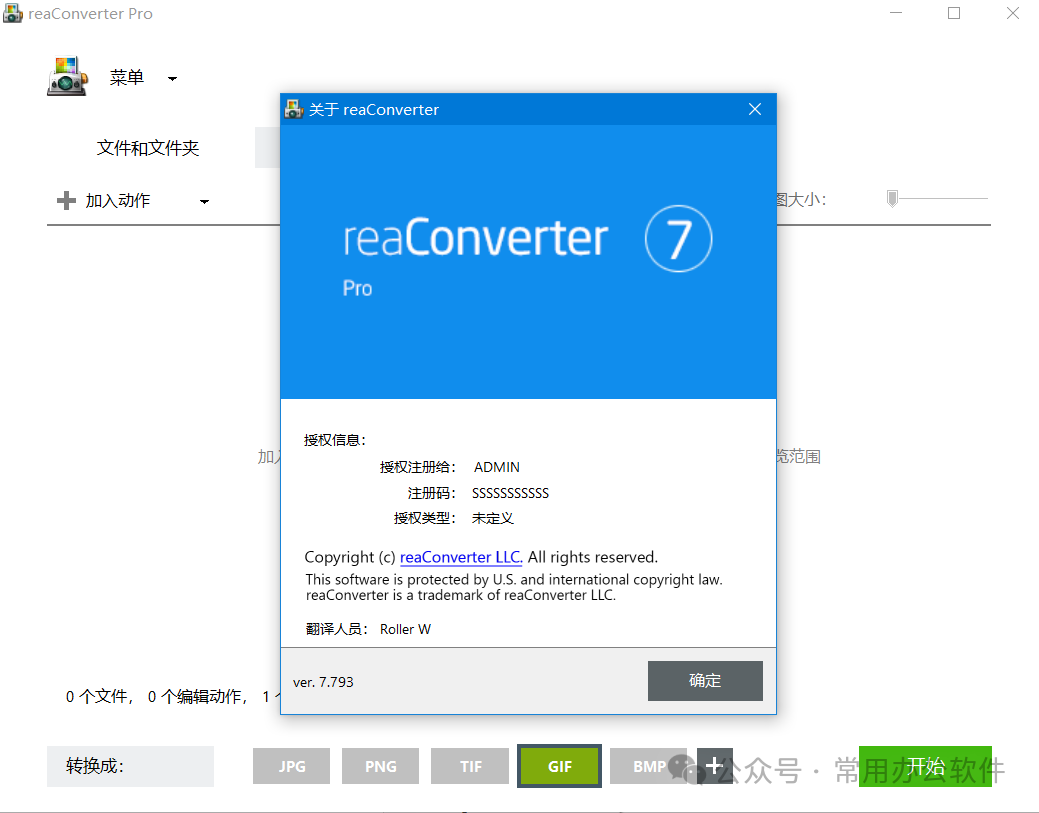Switch to the 文件和文件夹 tab
Viewport: 1039px width, 813px height.
pos(148,148)
